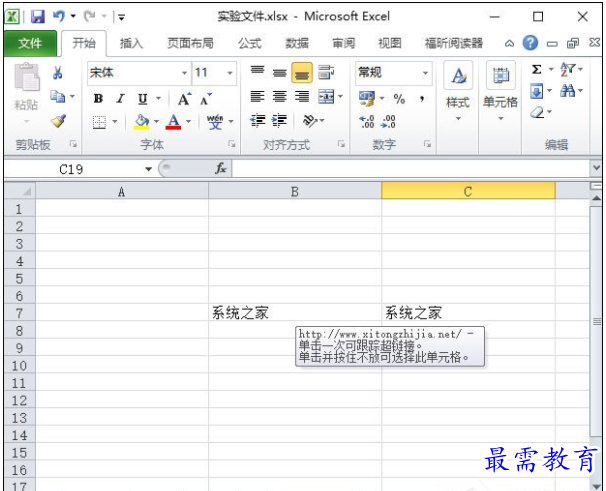Open the font size 11 dropdown
This screenshot has width=606, height=491.
click(x=230, y=73)
